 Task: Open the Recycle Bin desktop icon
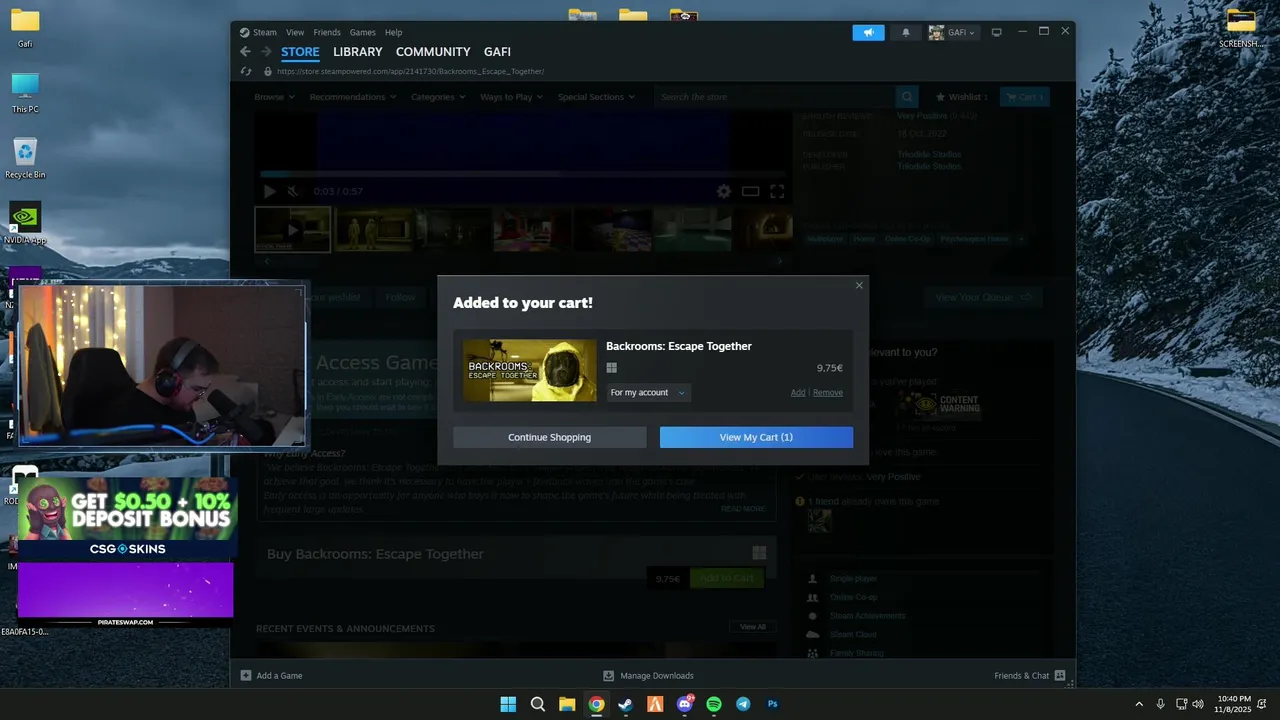(25, 158)
